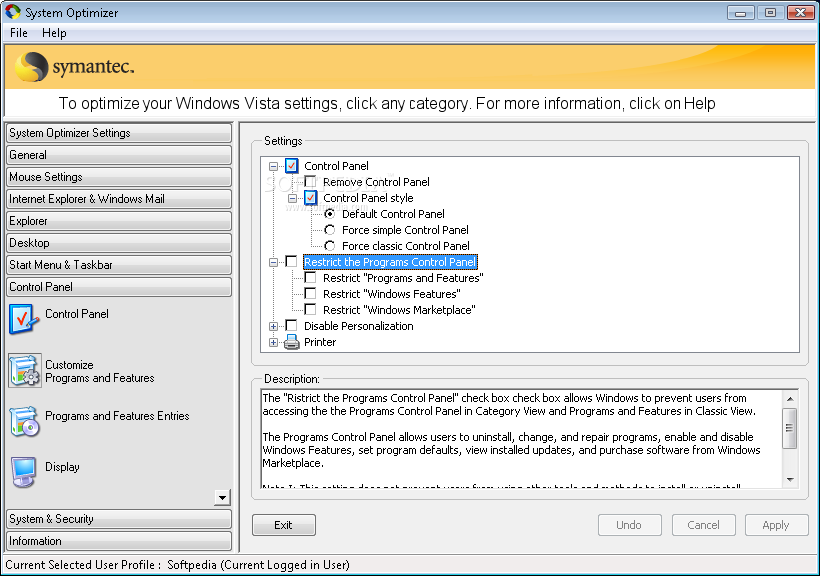Click the Symantec logo

coord(74,67)
